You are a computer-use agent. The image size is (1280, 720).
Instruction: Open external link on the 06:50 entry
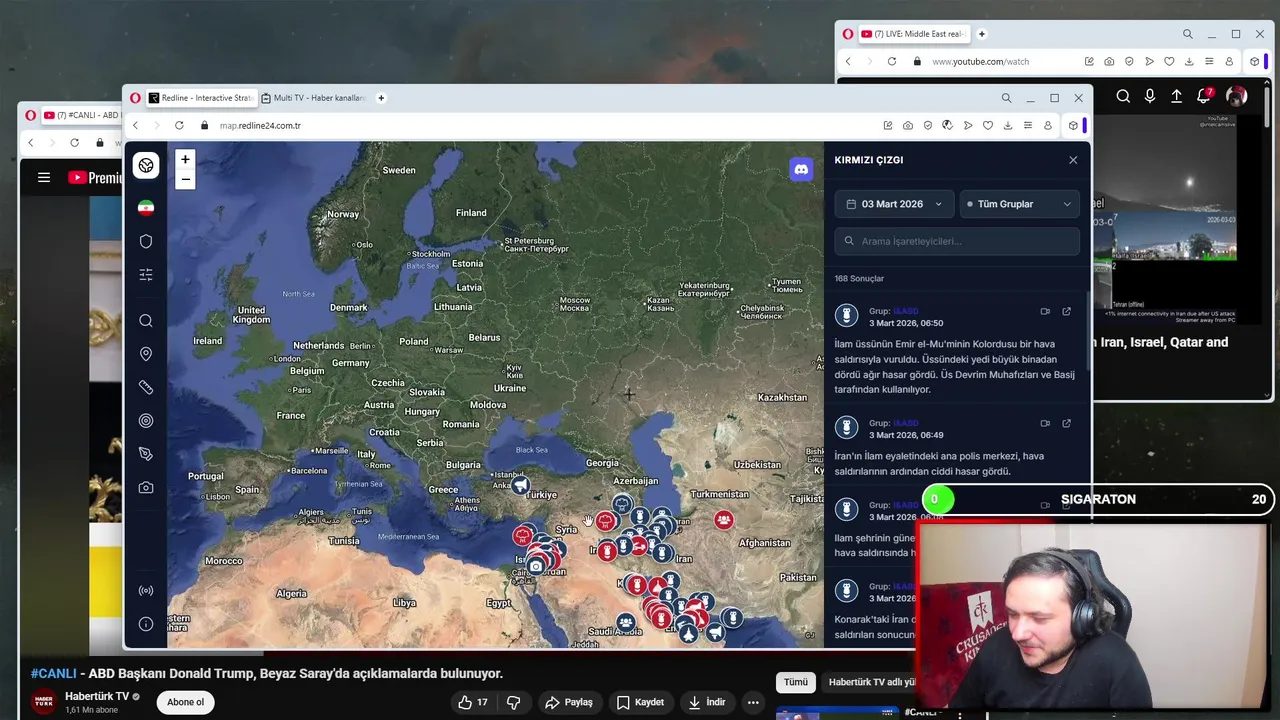[x=1066, y=311]
